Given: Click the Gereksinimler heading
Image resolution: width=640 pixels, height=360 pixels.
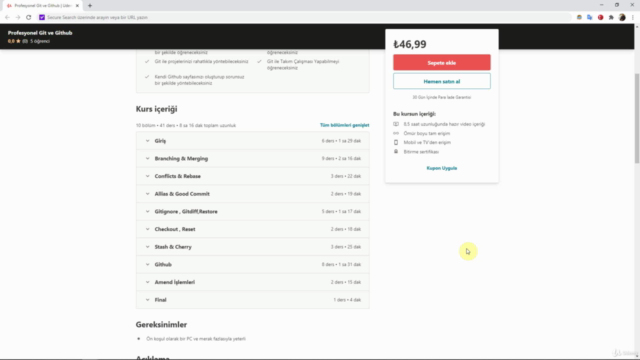Looking at the screenshot, I should pos(161,324).
